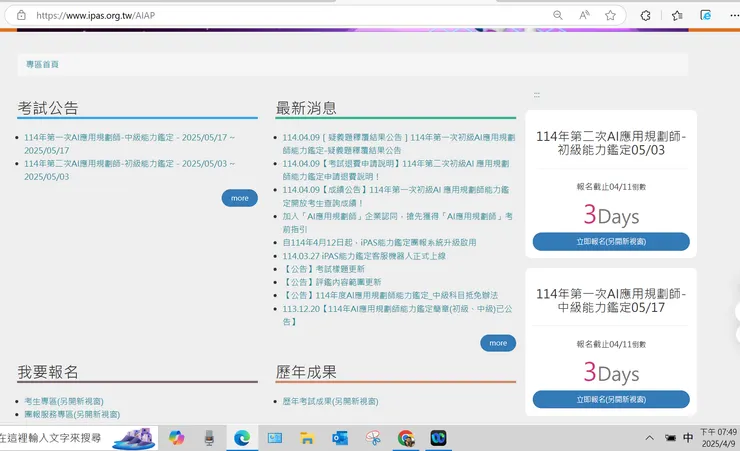Click the 專區首頁 breadcrumb link
Screen dimensions: 740x451
click(42, 64)
